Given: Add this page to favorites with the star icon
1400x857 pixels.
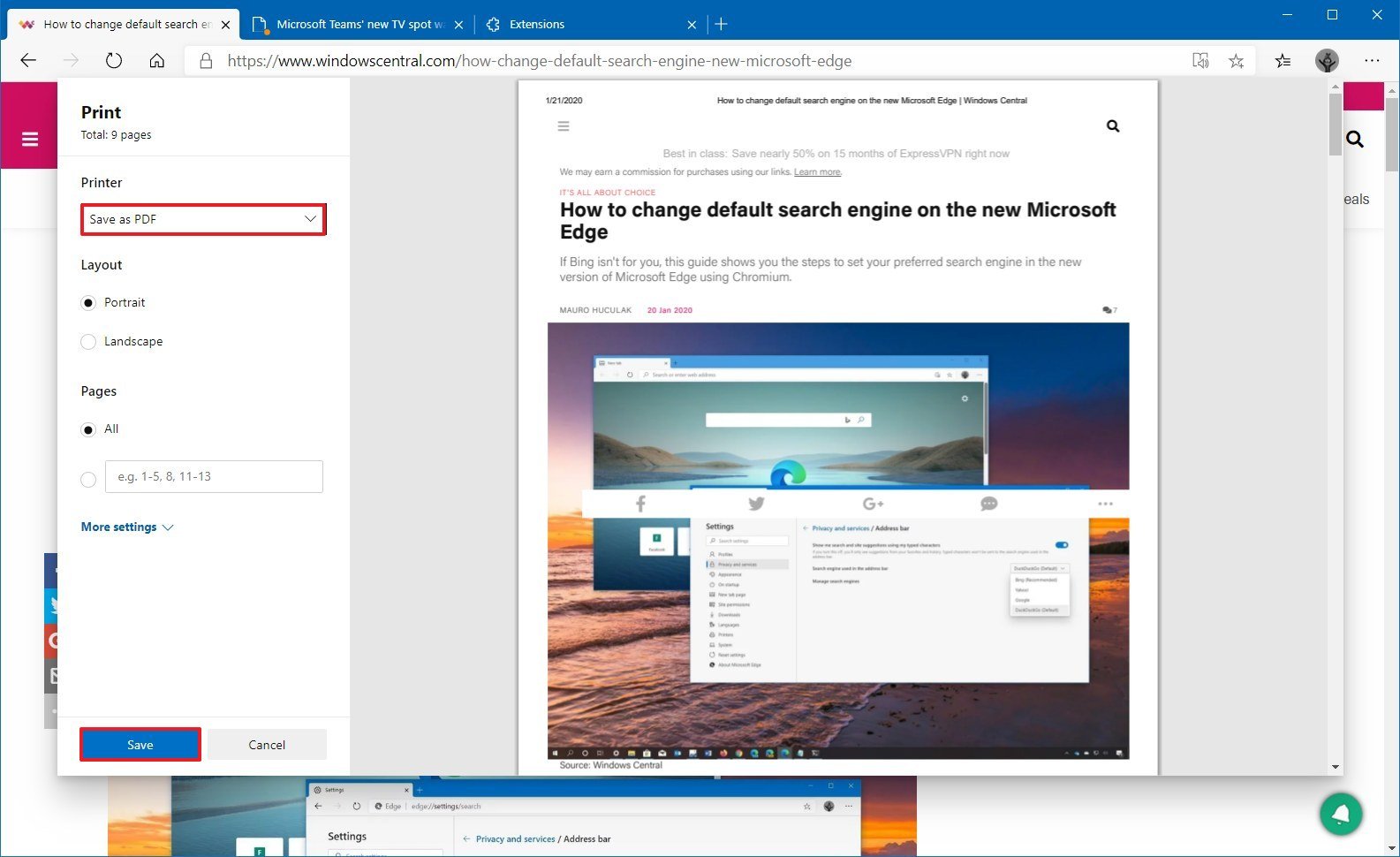Looking at the screenshot, I should coord(1237,61).
